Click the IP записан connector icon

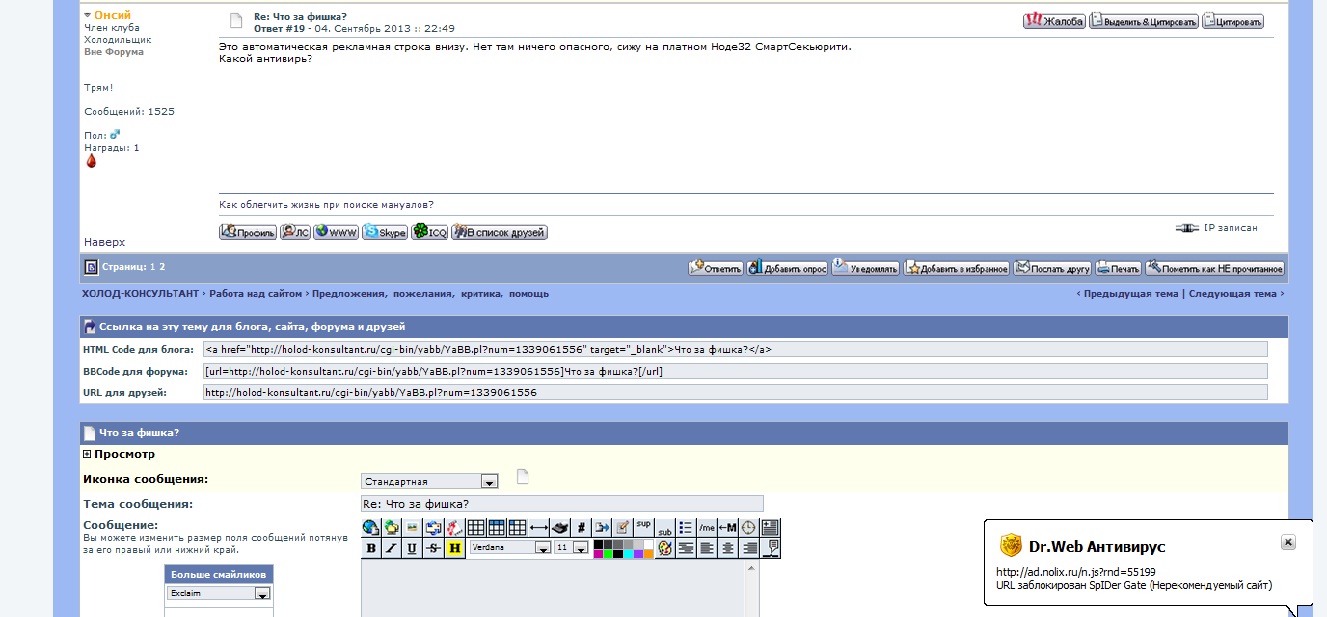(x=1187, y=228)
